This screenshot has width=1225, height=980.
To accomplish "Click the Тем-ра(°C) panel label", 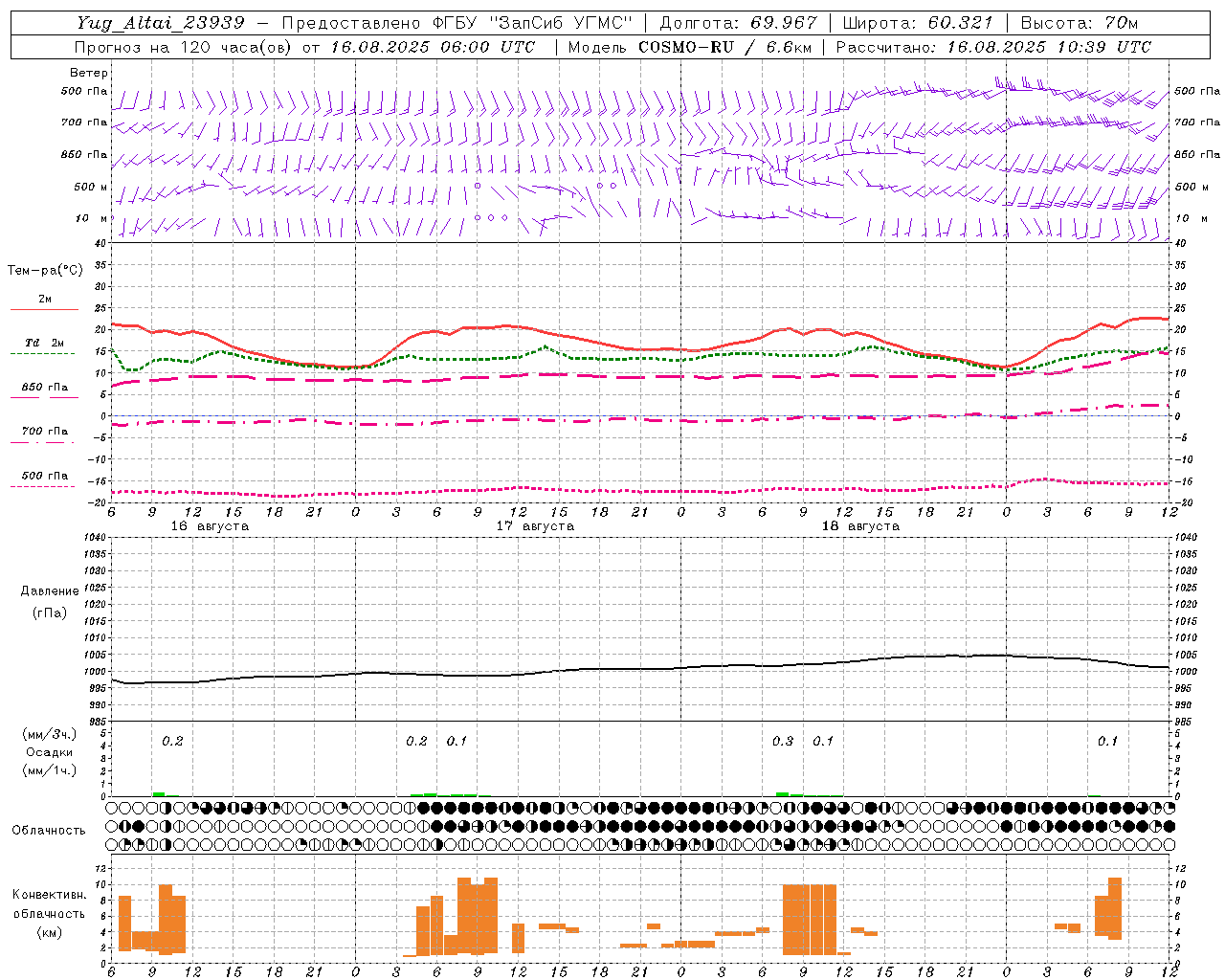I will 45,271.
